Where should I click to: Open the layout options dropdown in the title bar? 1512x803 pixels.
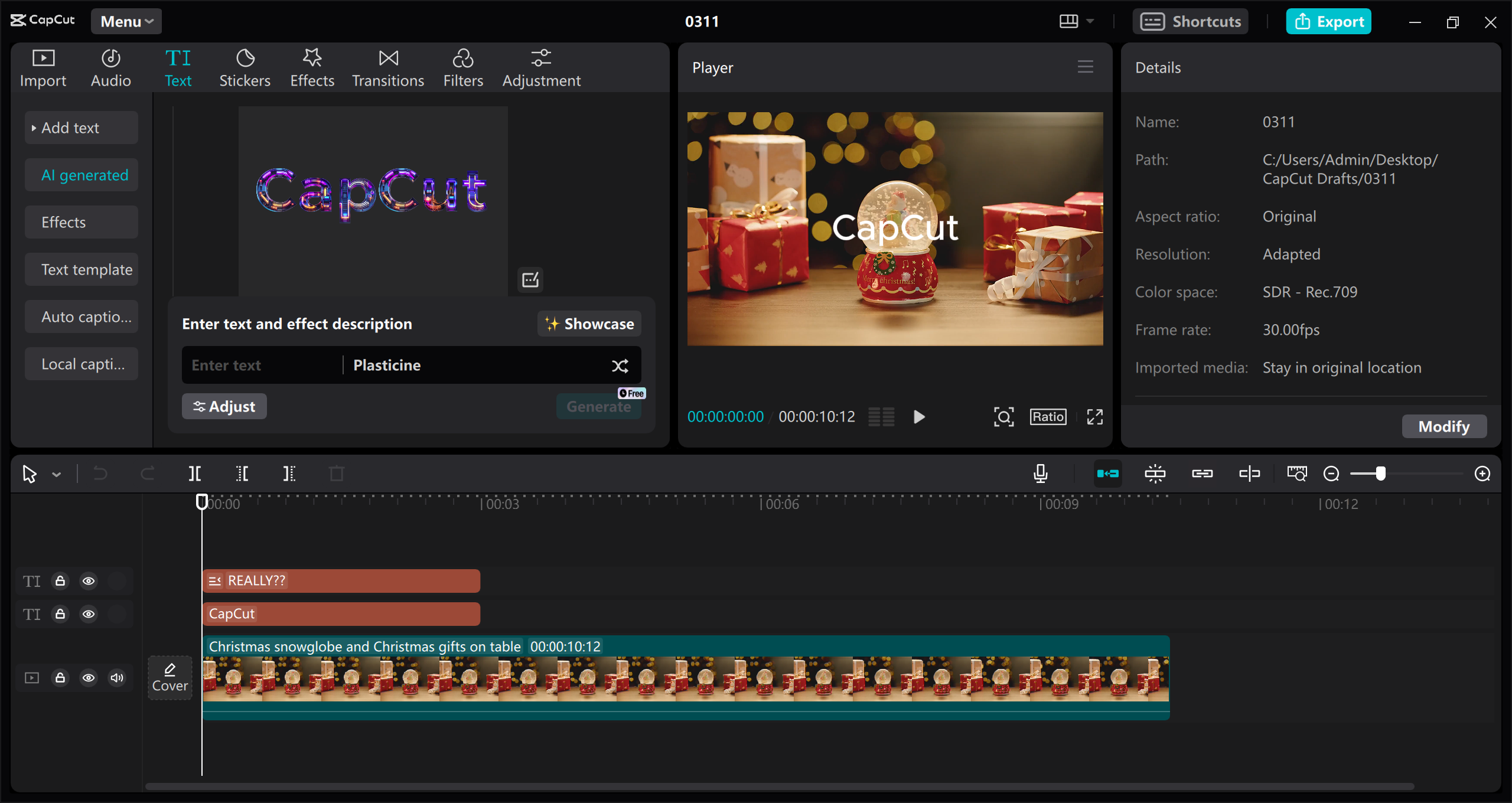(1075, 21)
